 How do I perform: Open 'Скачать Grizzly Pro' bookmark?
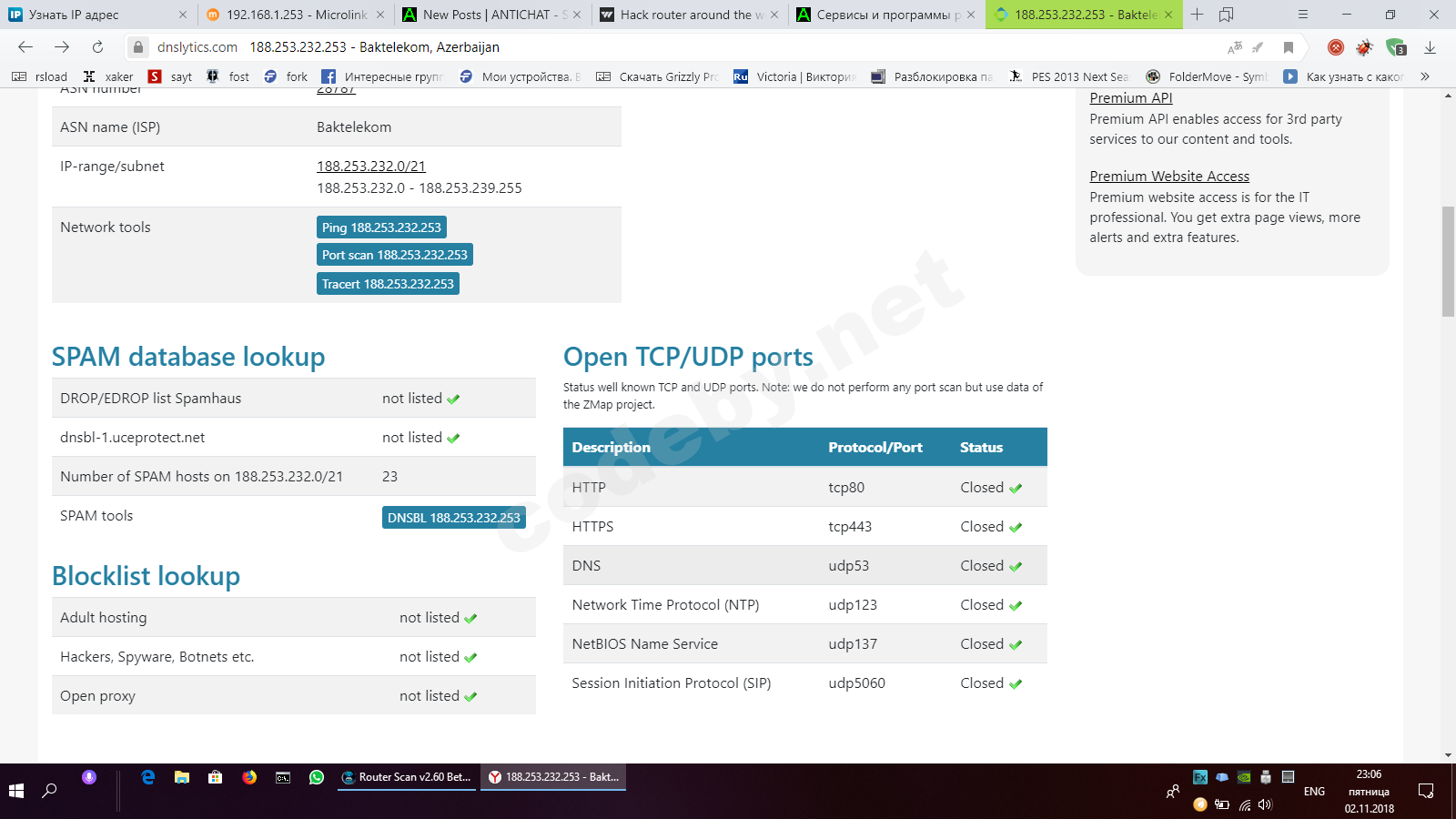tap(658, 76)
